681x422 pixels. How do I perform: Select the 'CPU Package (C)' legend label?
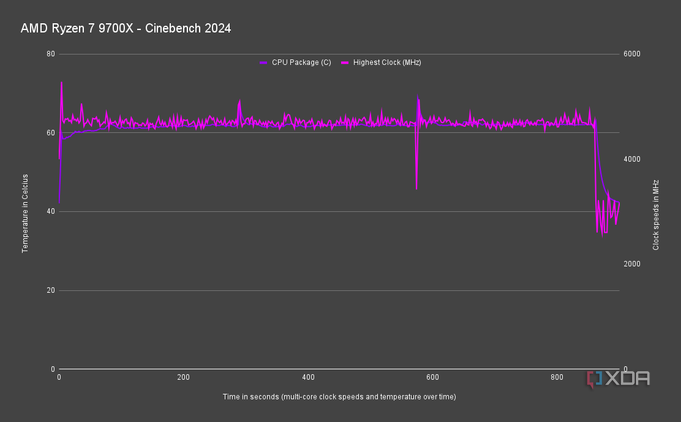[301, 63]
